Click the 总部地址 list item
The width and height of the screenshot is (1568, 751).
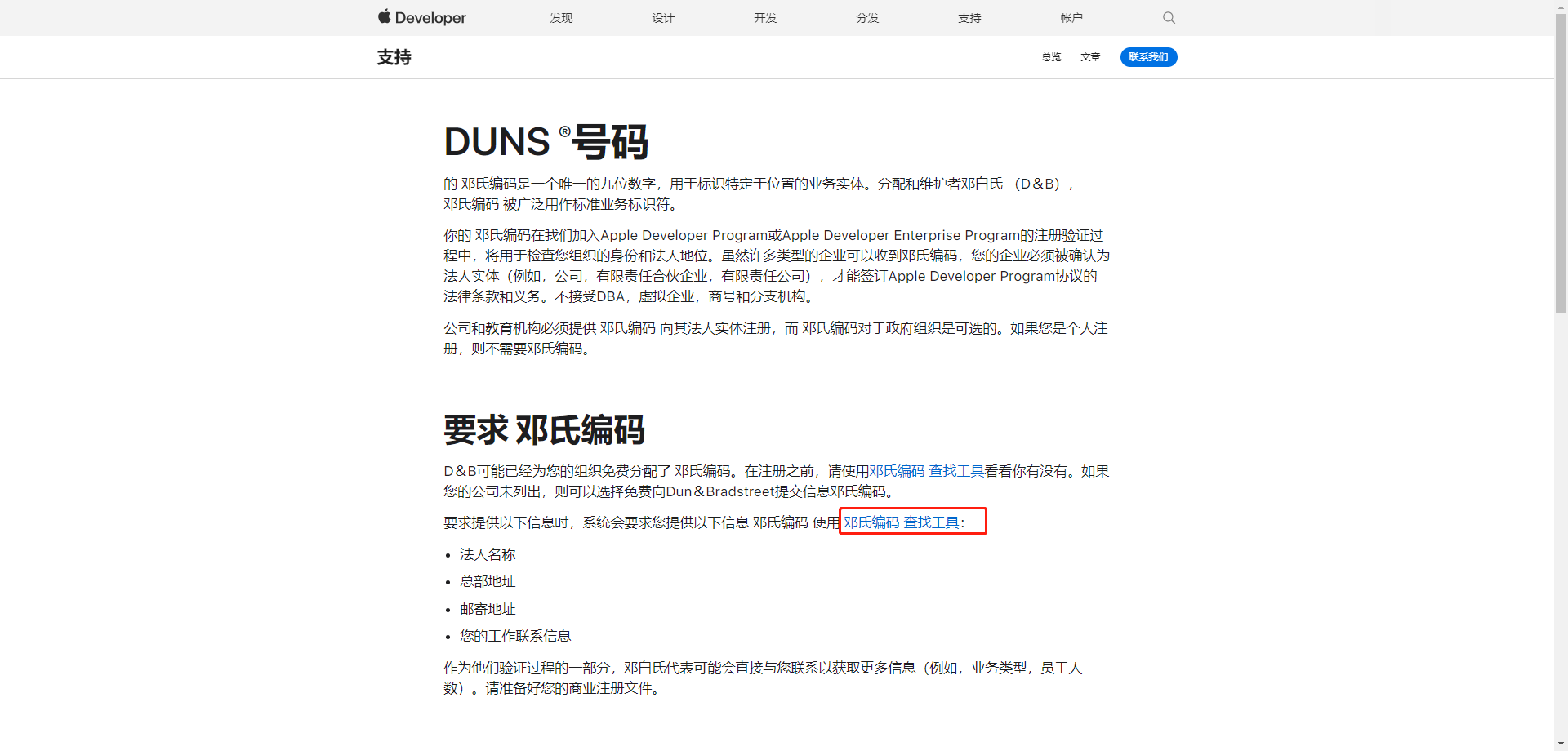click(488, 581)
